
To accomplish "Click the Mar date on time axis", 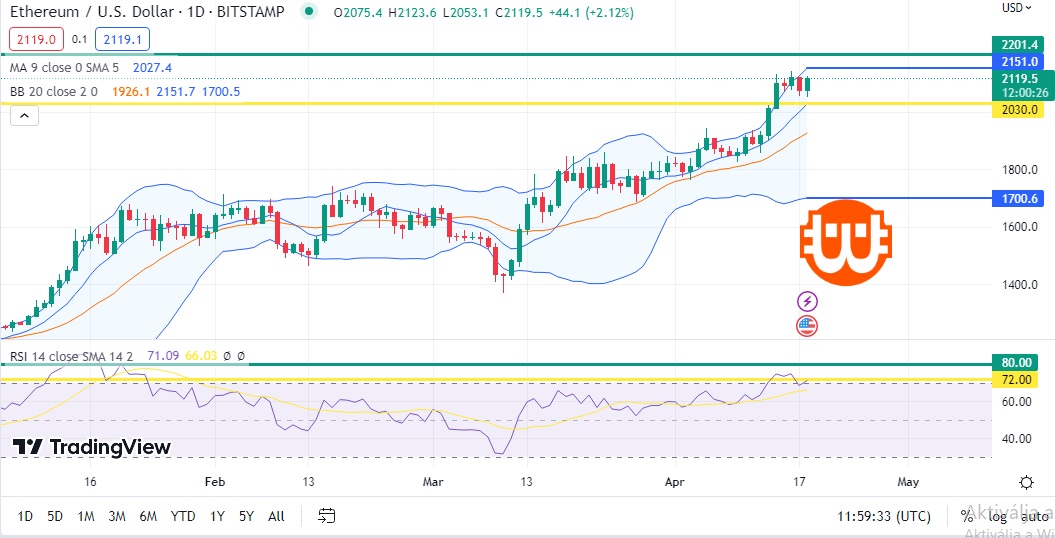I will pos(433,482).
